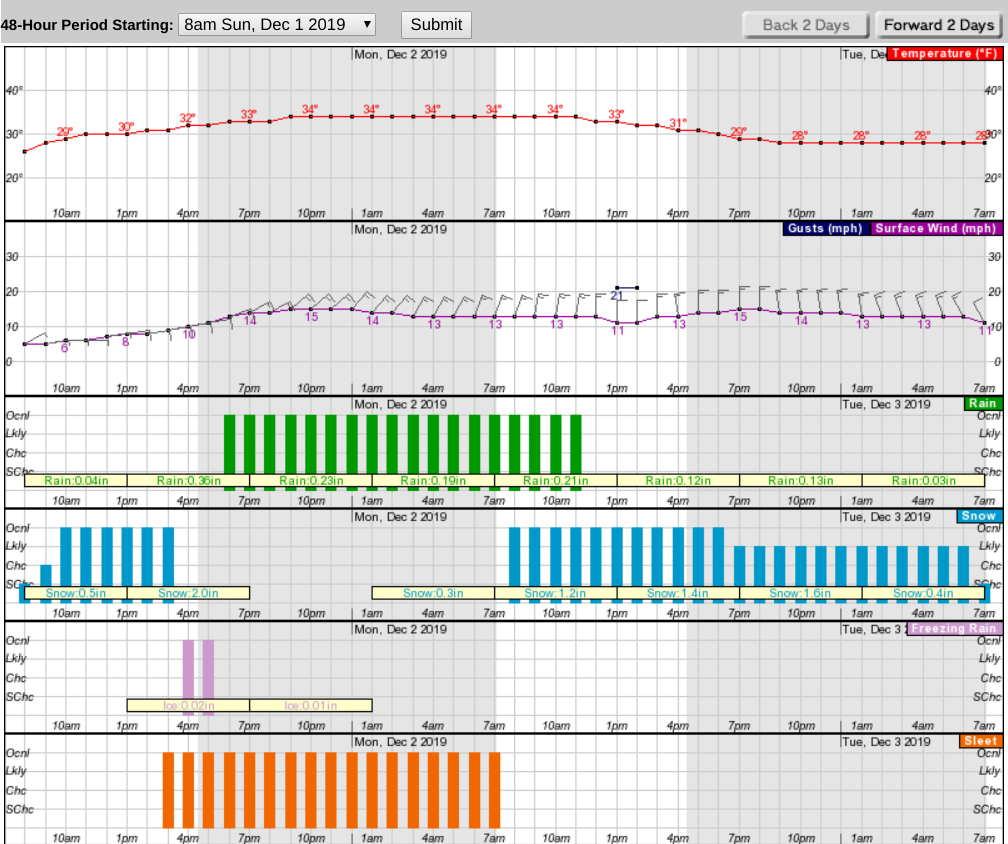Open the 48-Hour Period Starting dropdown

[x=277, y=24]
